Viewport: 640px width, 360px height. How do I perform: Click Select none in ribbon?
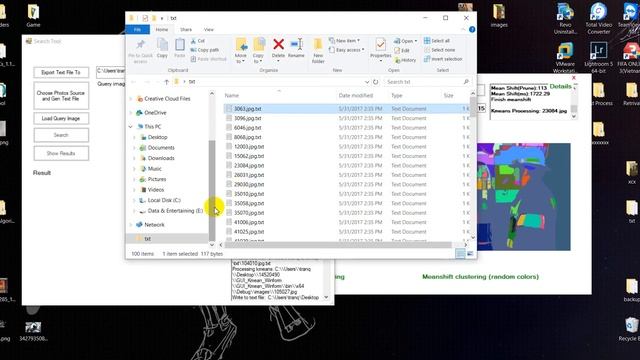(440, 50)
